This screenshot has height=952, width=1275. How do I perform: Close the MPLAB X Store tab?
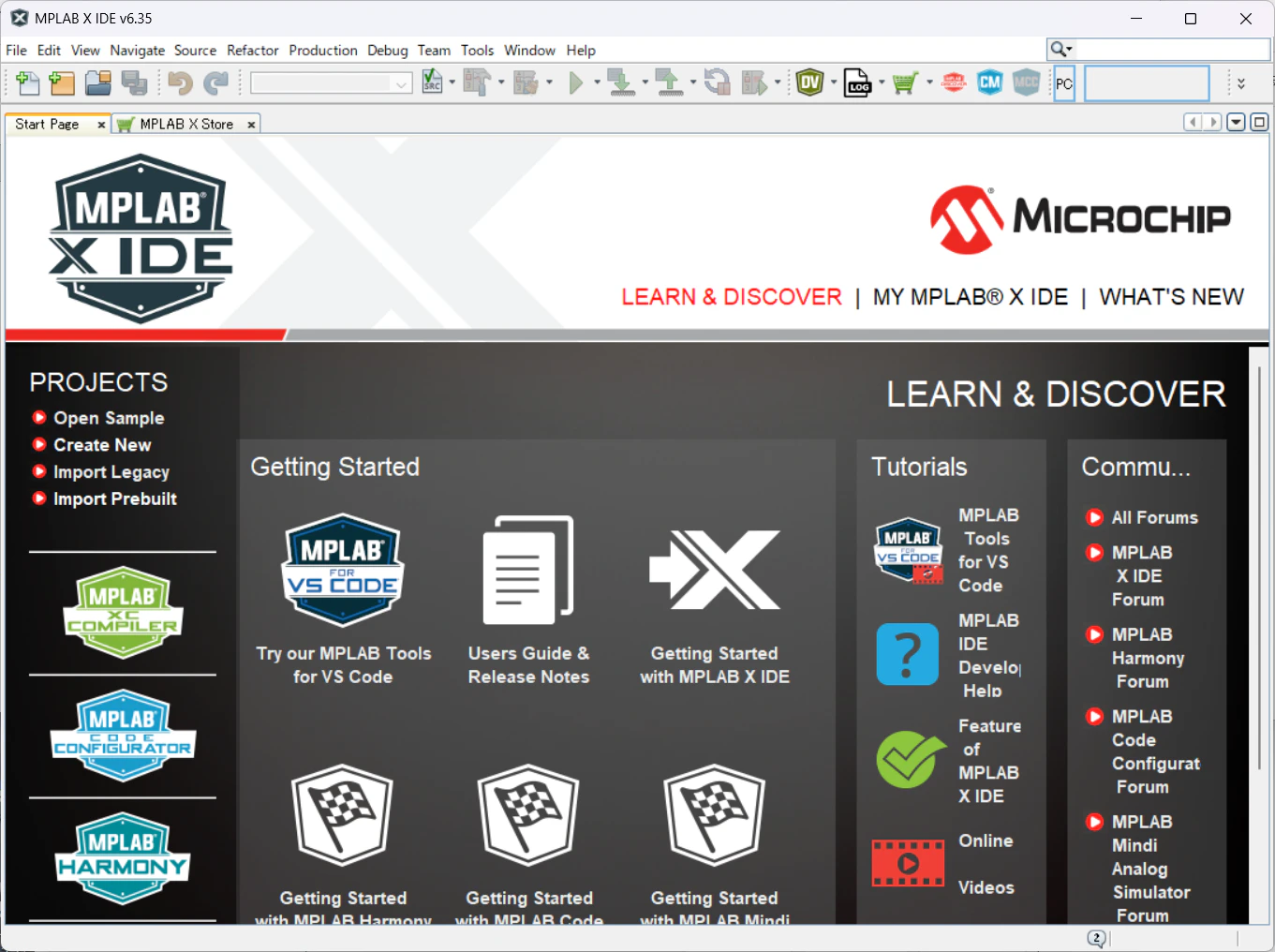[x=251, y=125]
